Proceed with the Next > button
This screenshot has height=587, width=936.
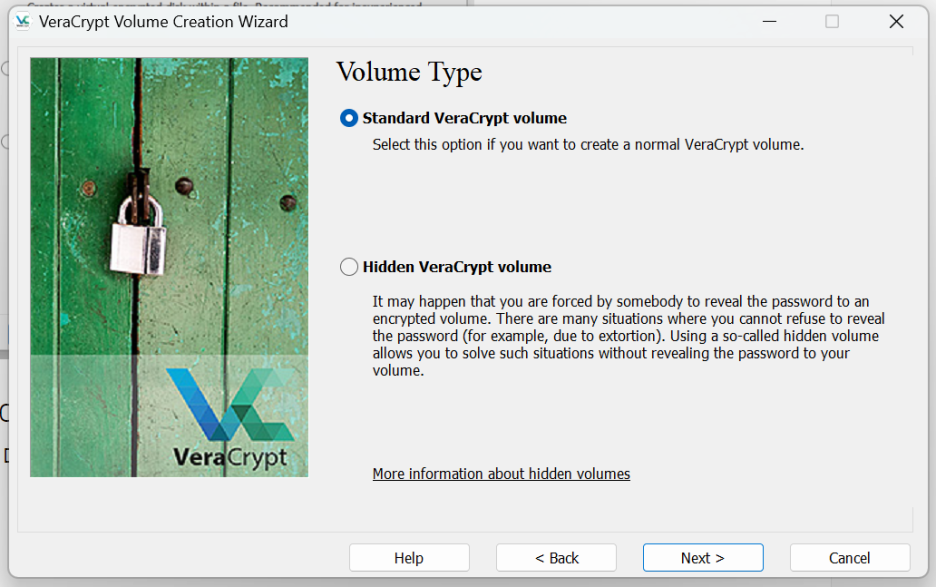click(x=703, y=558)
